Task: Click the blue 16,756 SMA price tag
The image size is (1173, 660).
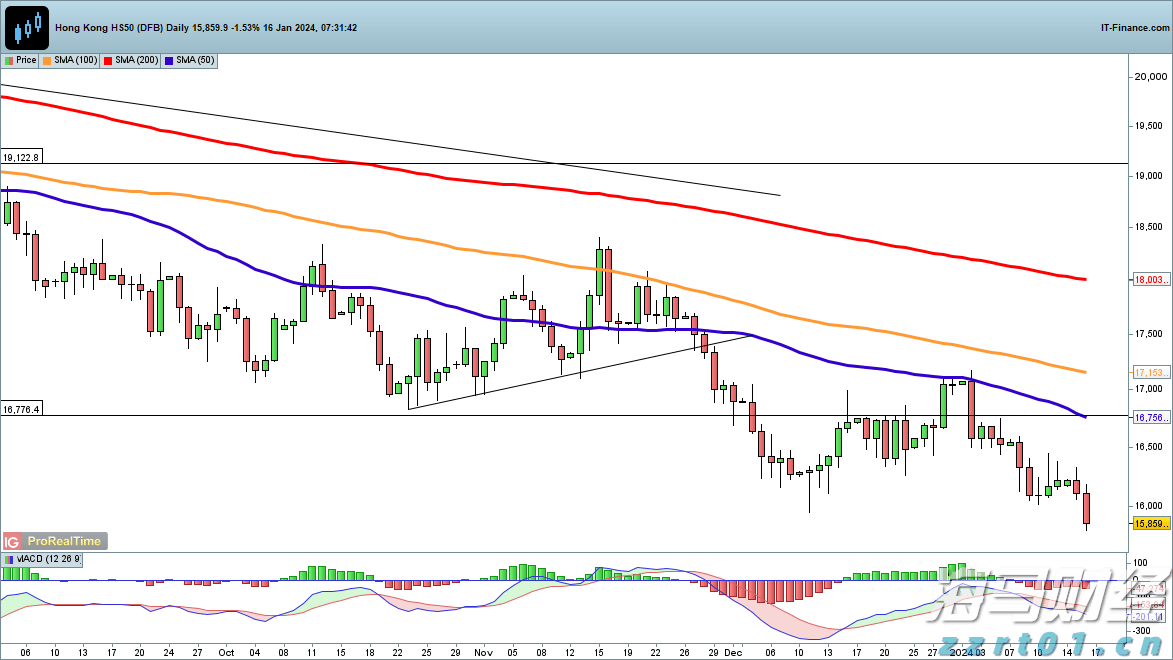Action: [1148, 417]
